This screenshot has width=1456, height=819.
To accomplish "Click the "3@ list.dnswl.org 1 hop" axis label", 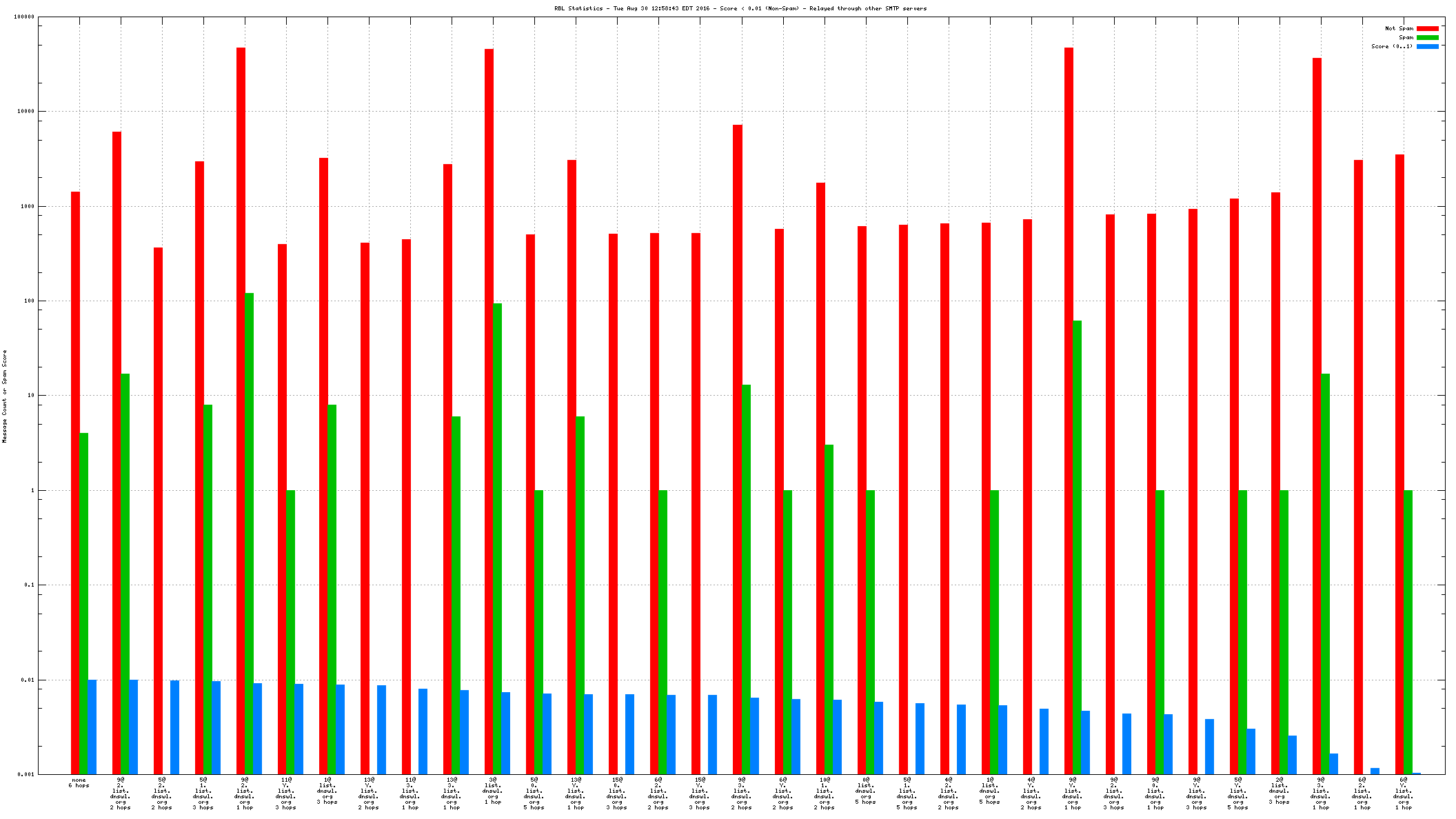I will coord(493,791).
